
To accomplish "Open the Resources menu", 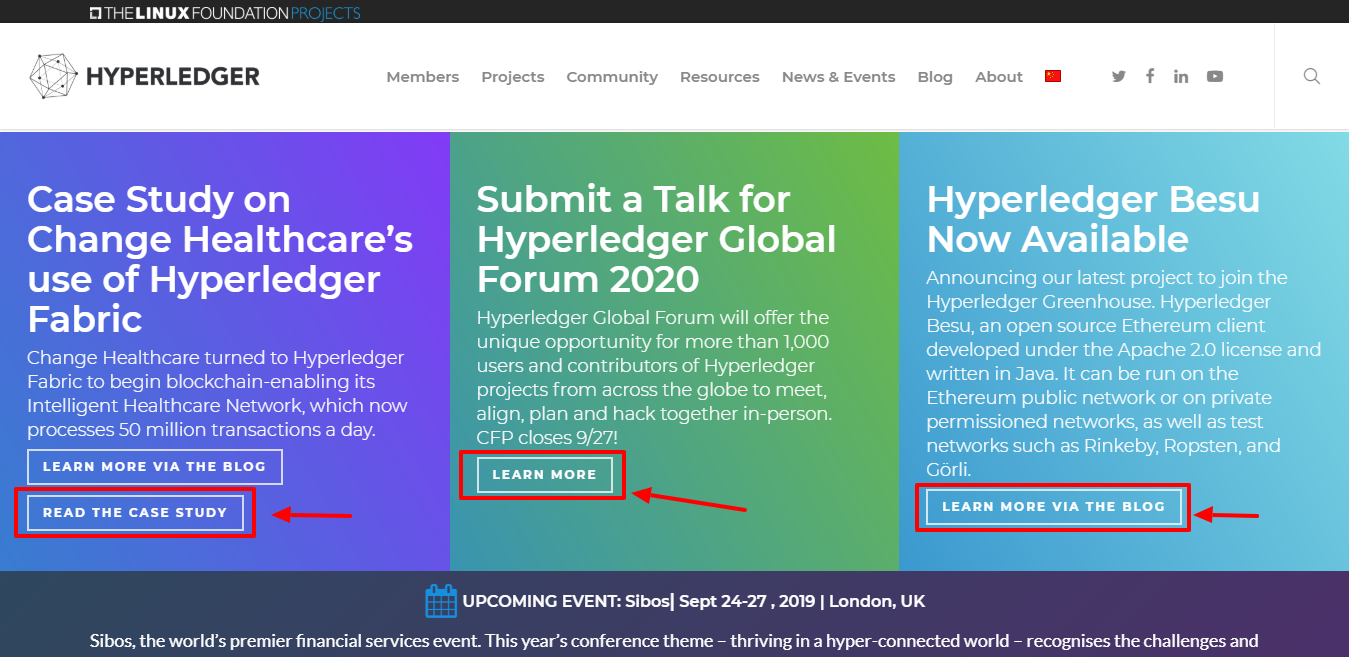I will (719, 77).
